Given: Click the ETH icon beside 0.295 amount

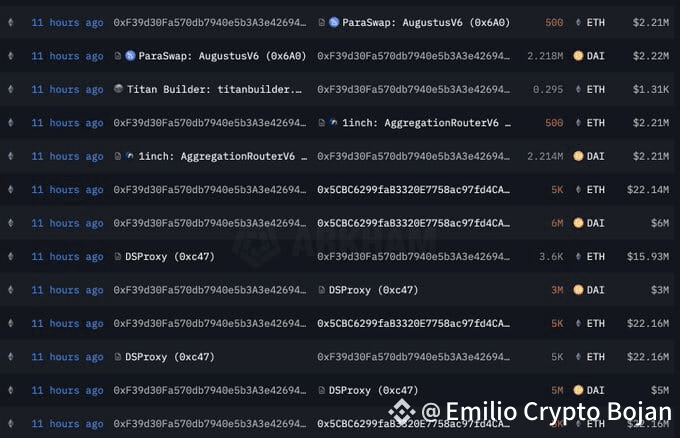Looking at the screenshot, I should 578,89.
